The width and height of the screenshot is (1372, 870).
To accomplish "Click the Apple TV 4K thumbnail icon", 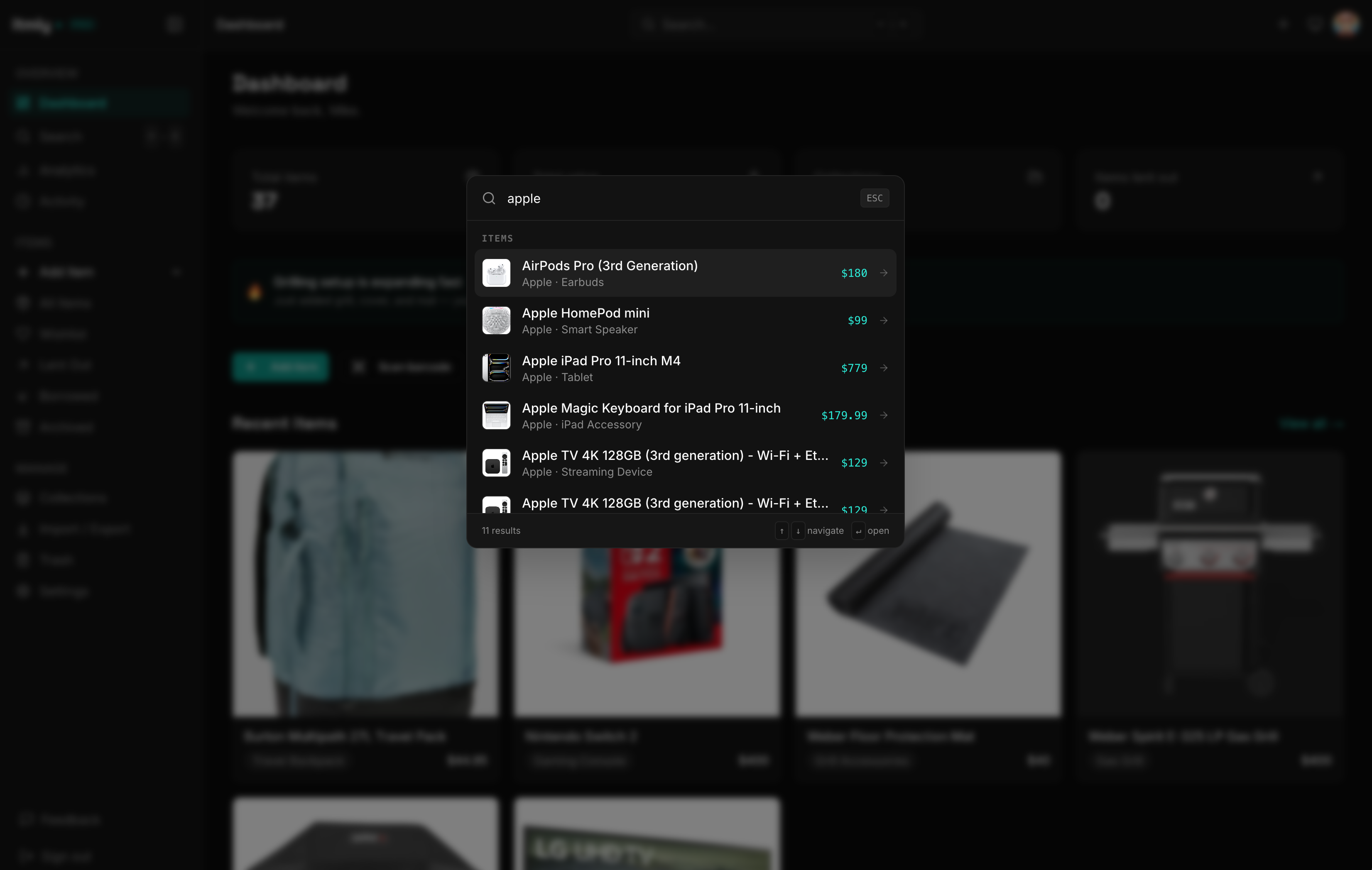I will click(x=496, y=463).
